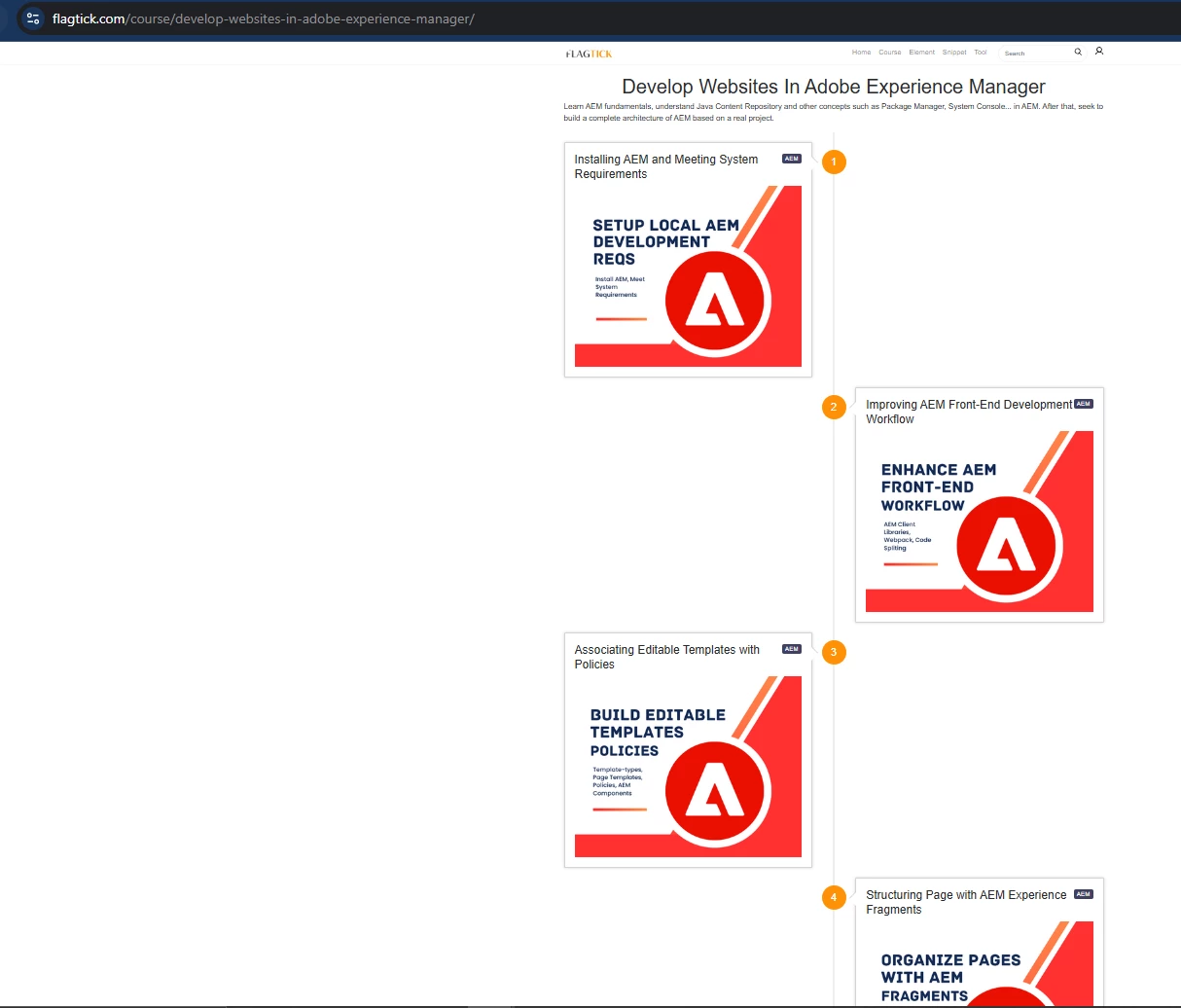Open the Element menu item
1181x1008 pixels.
click(x=922, y=53)
